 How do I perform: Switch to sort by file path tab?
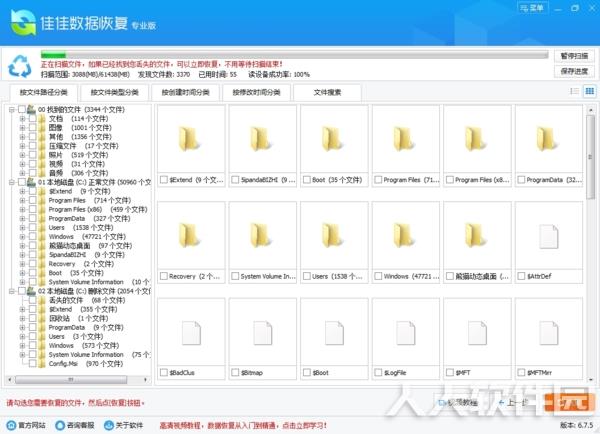click(44, 92)
